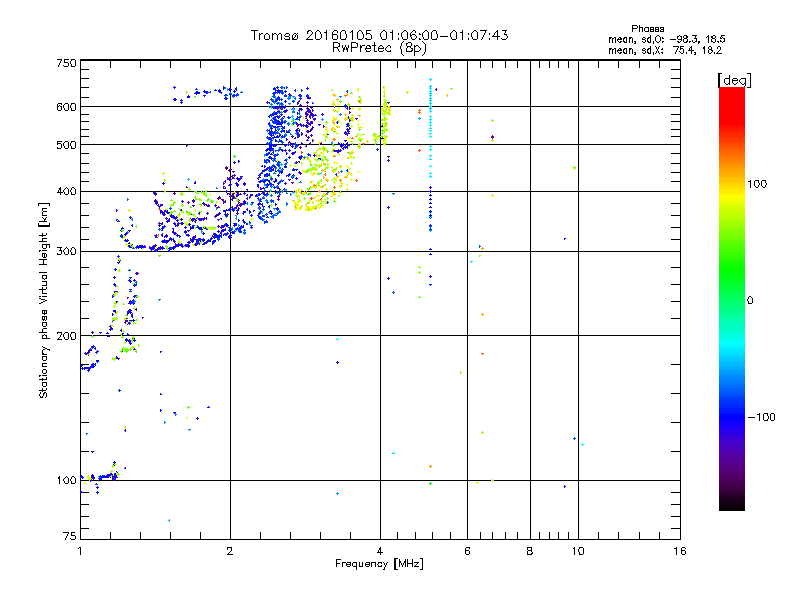The image size is (800, 600).
Task: Click the black bottom of the colorbar
Action: point(732,503)
